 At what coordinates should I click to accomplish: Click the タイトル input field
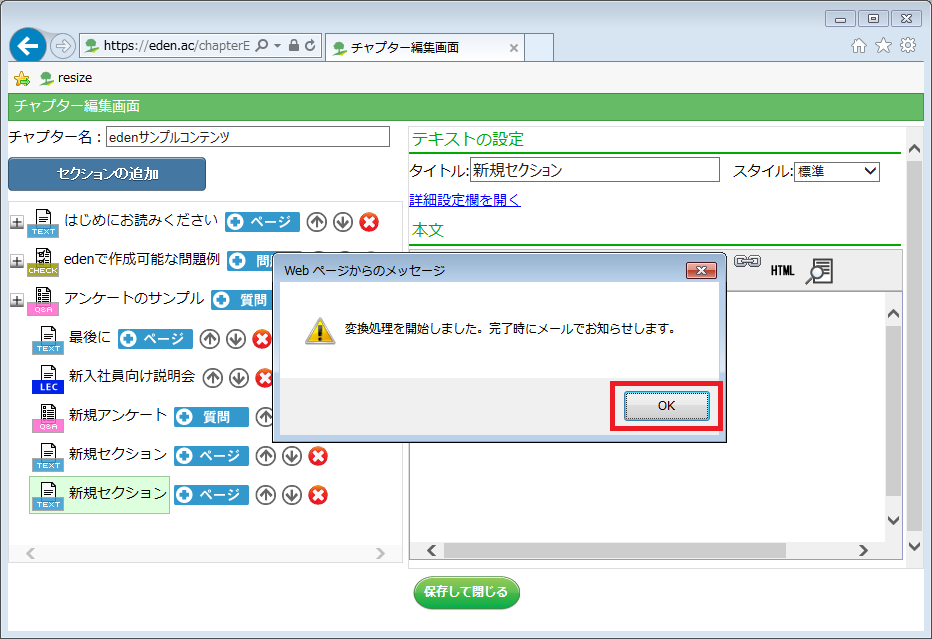(594, 170)
